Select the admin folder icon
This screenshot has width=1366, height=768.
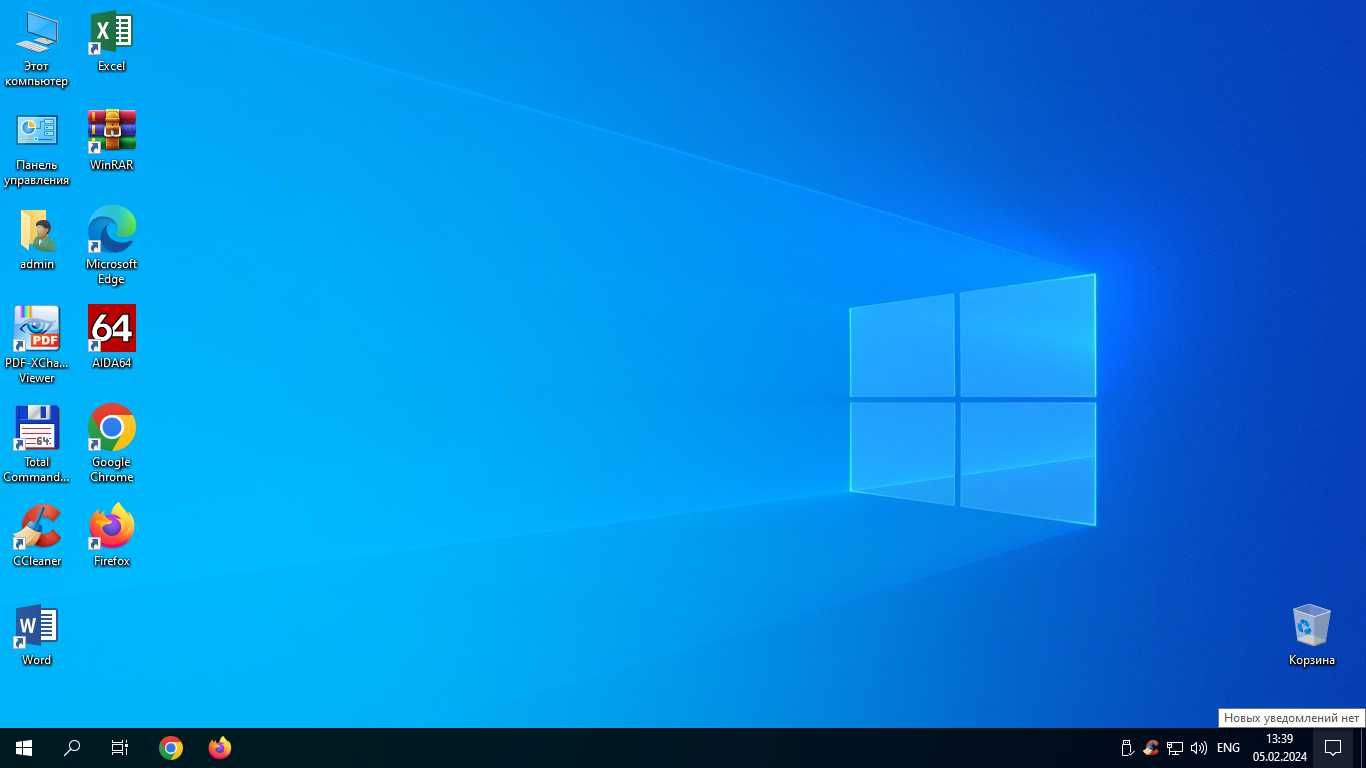(x=37, y=239)
